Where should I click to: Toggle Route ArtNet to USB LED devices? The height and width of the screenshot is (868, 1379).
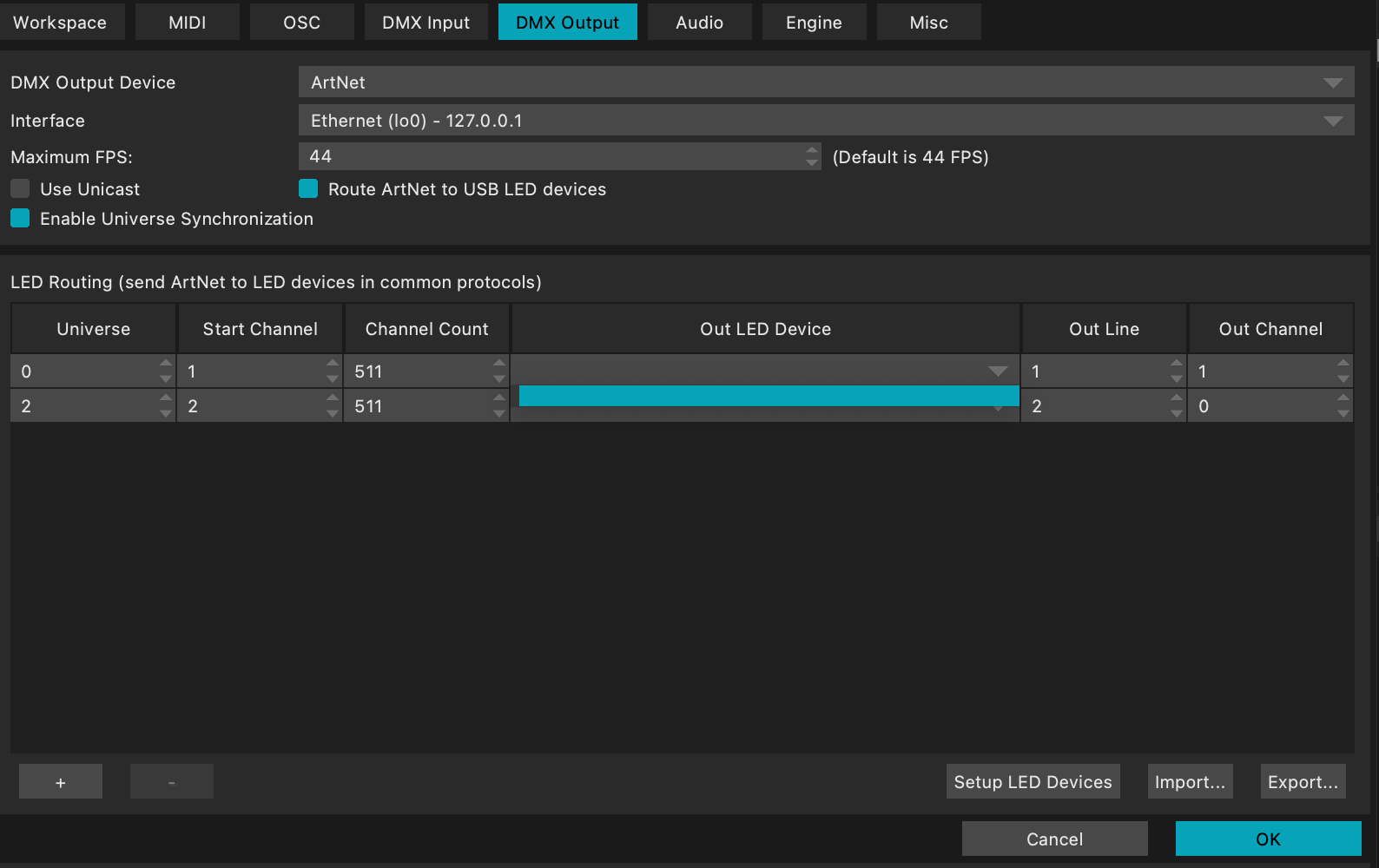tap(308, 189)
